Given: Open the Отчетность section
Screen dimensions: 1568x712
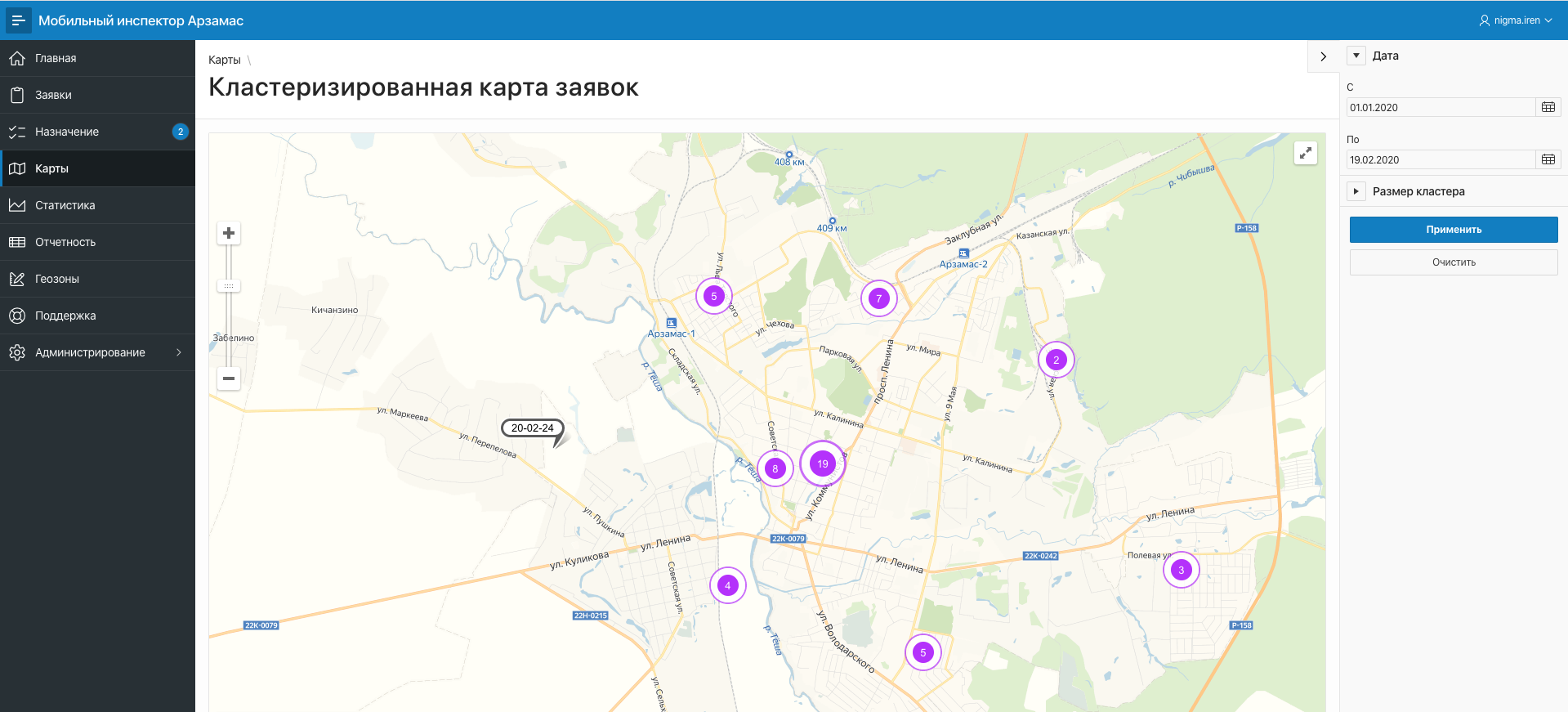Looking at the screenshot, I should point(97,242).
